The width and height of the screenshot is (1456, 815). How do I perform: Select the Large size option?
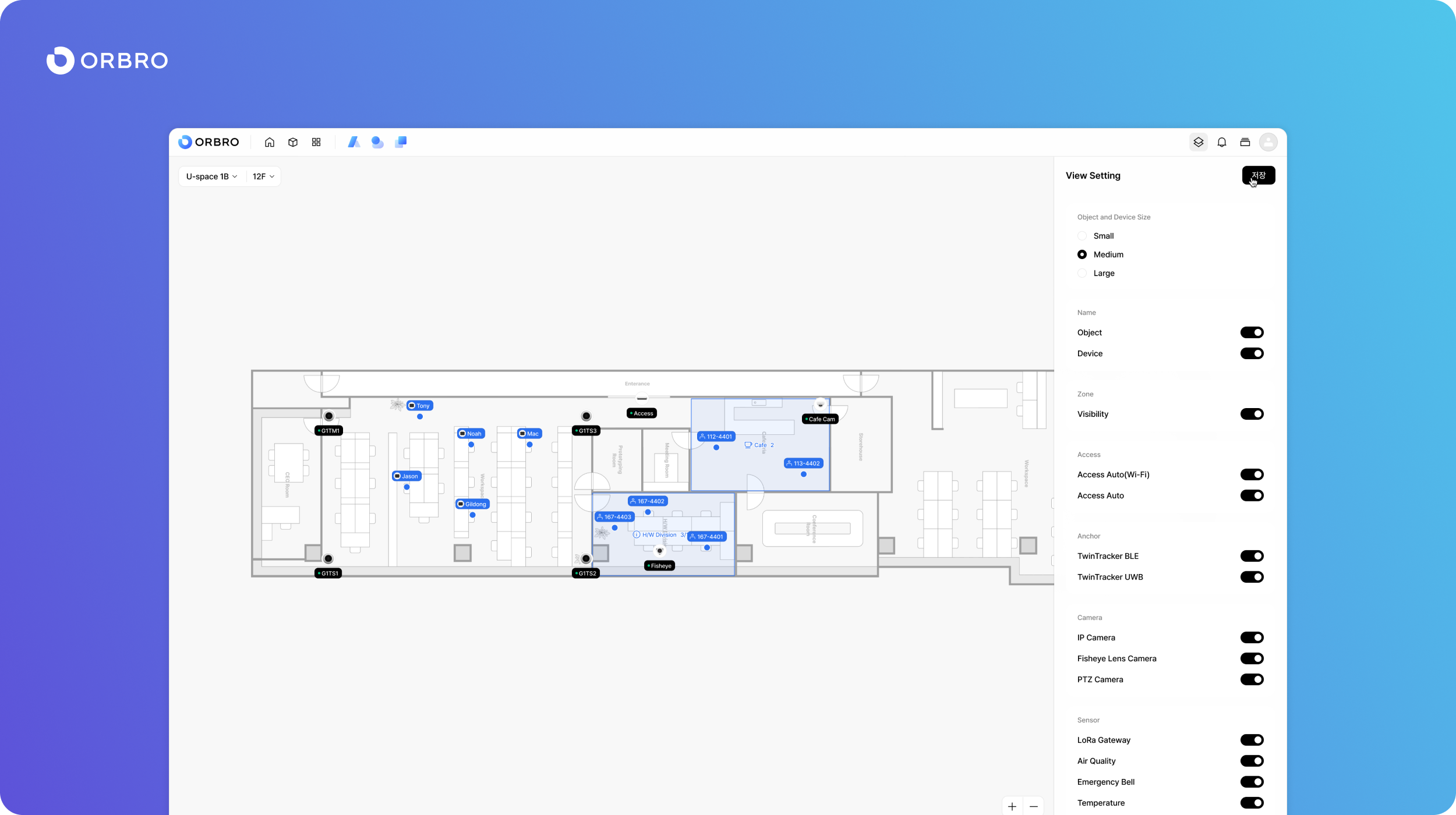[x=1082, y=273]
